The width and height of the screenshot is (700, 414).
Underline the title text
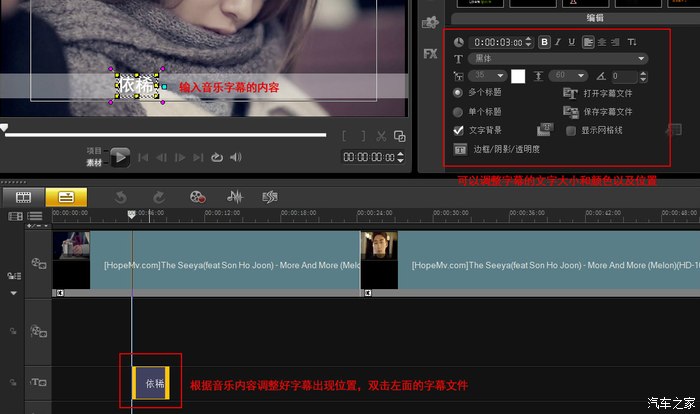[572, 42]
